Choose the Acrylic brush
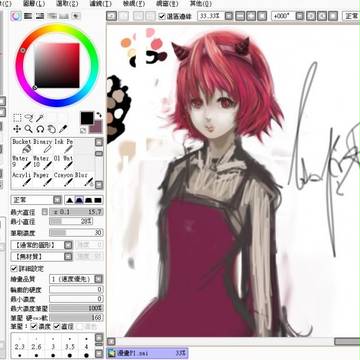The height and width of the screenshot is (360, 360). pos(21,179)
